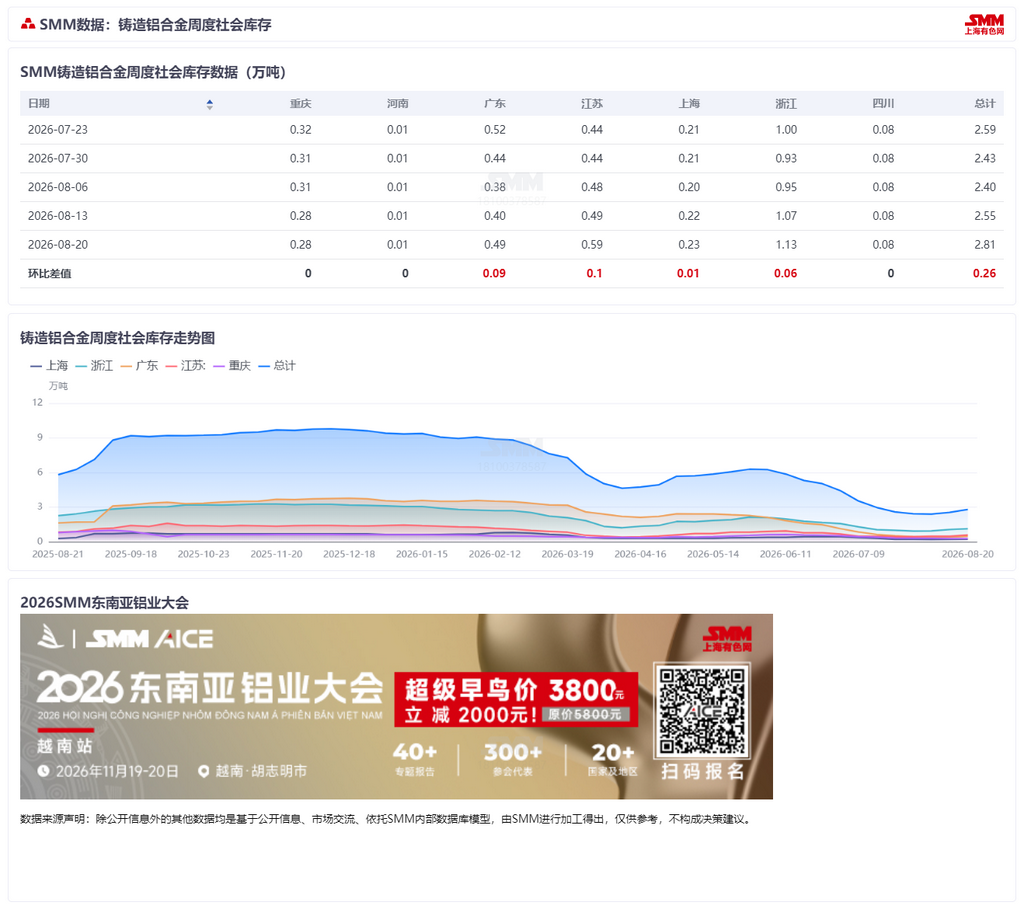1024x910 pixels.
Task: Click the chart y-axis unit 万吨
Action: [x=58, y=386]
